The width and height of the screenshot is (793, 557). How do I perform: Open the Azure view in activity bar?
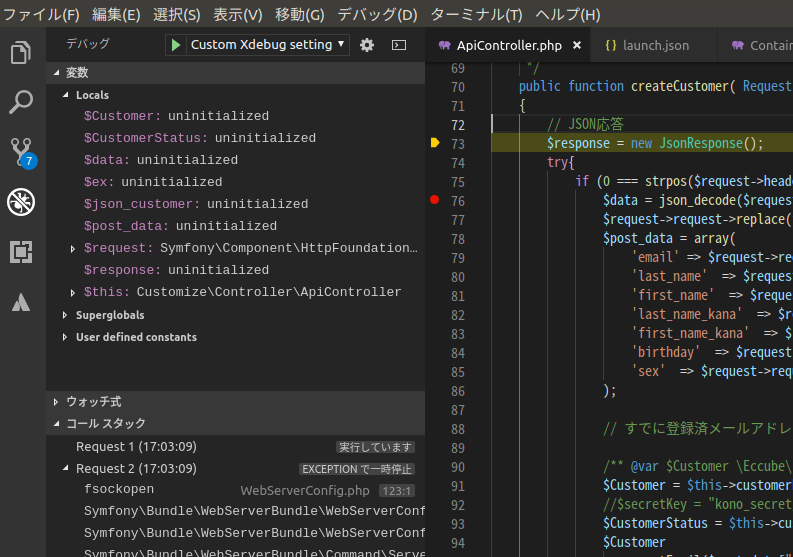coord(21,302)
